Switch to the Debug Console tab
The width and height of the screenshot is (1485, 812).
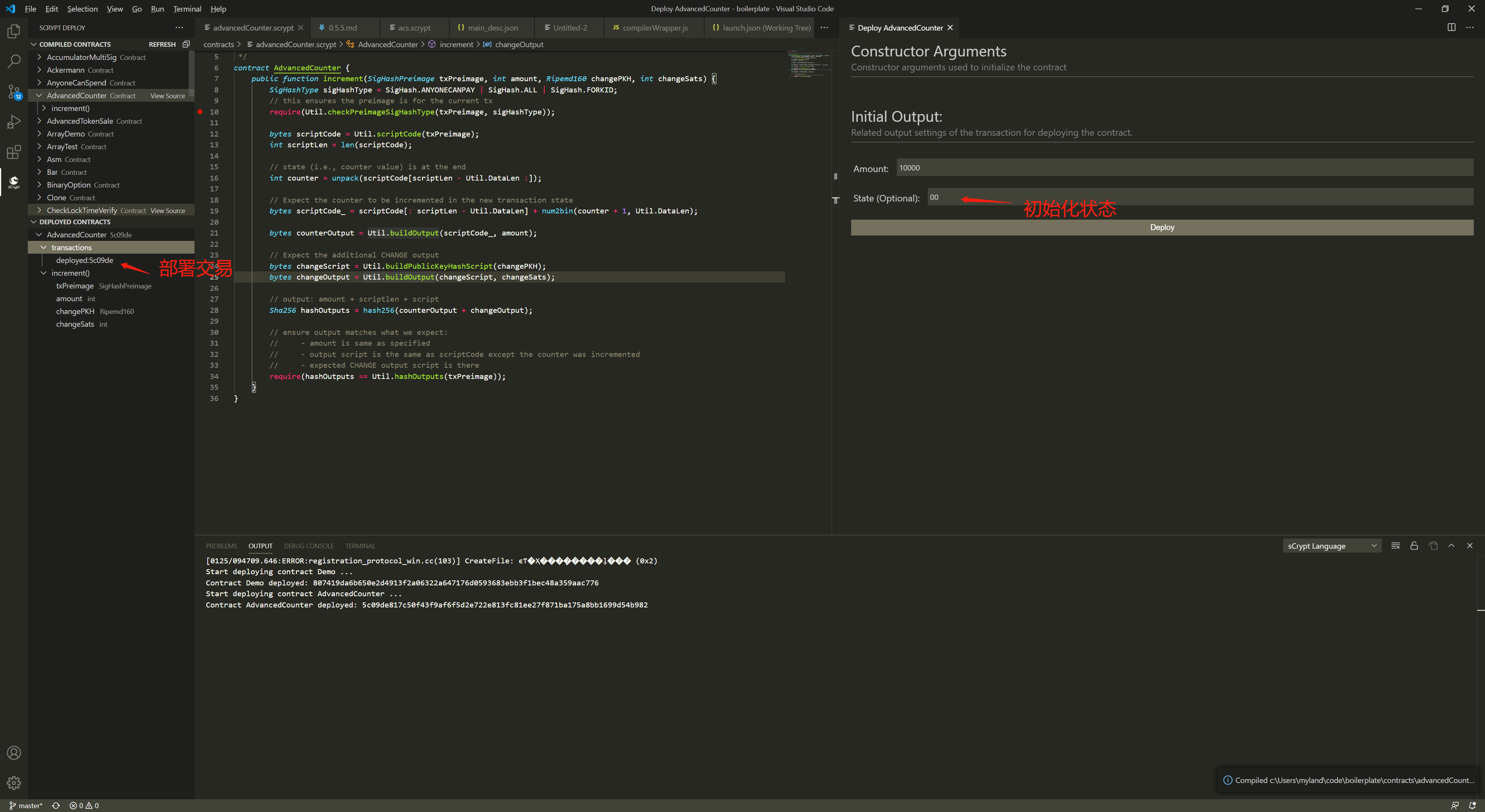pos(309,546)
